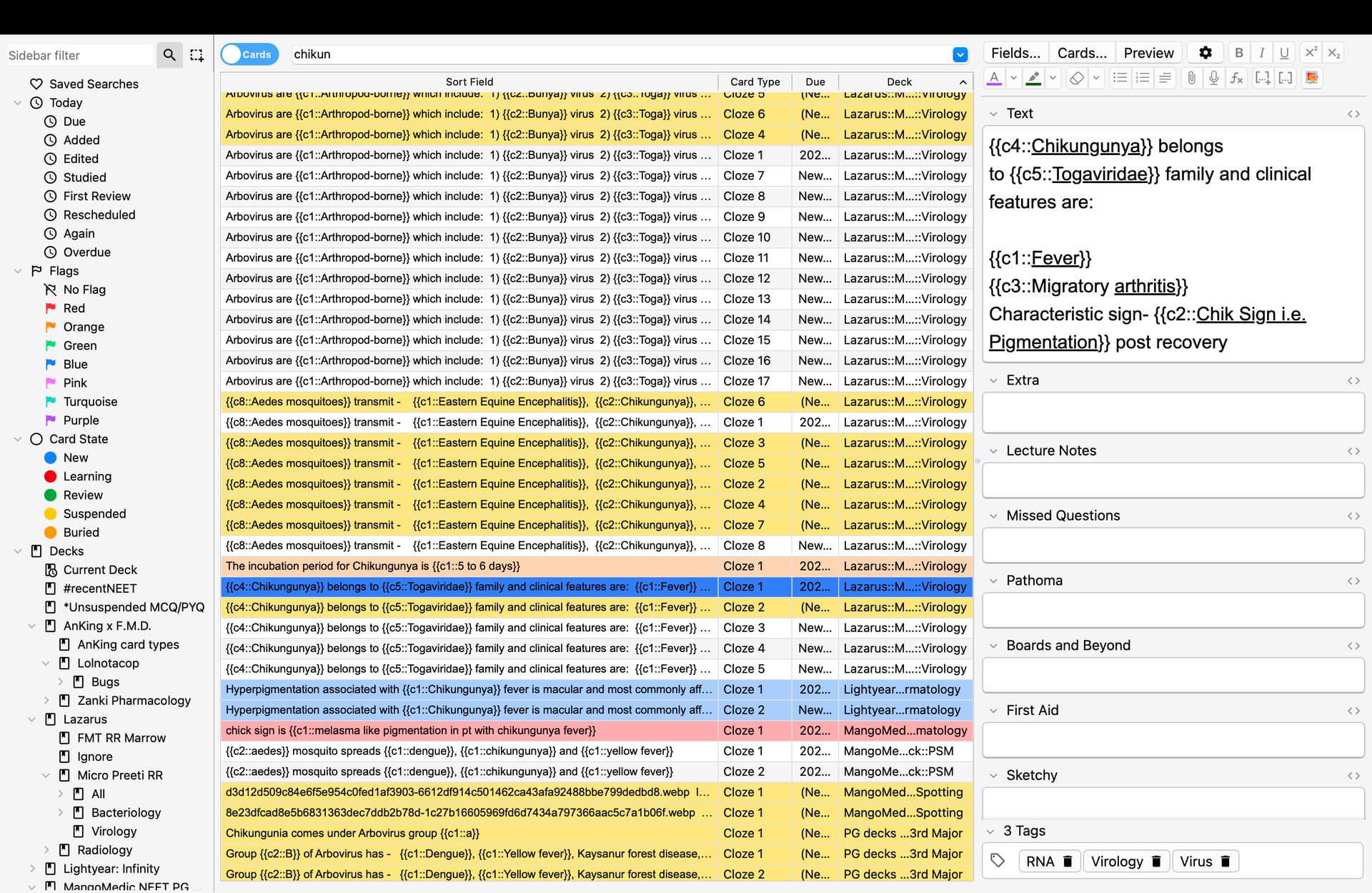Toggle HTML editor for Text field
Viewport: 1372px width, 893px height.
[x=1353, y=114]
